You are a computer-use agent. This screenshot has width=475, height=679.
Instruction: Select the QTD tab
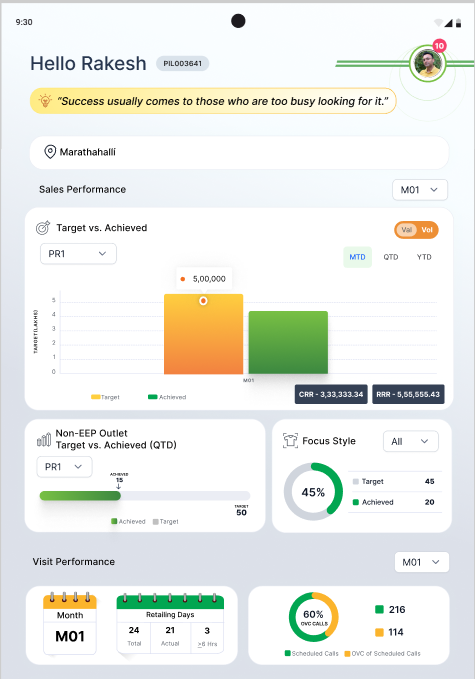[x=391, y=257]
